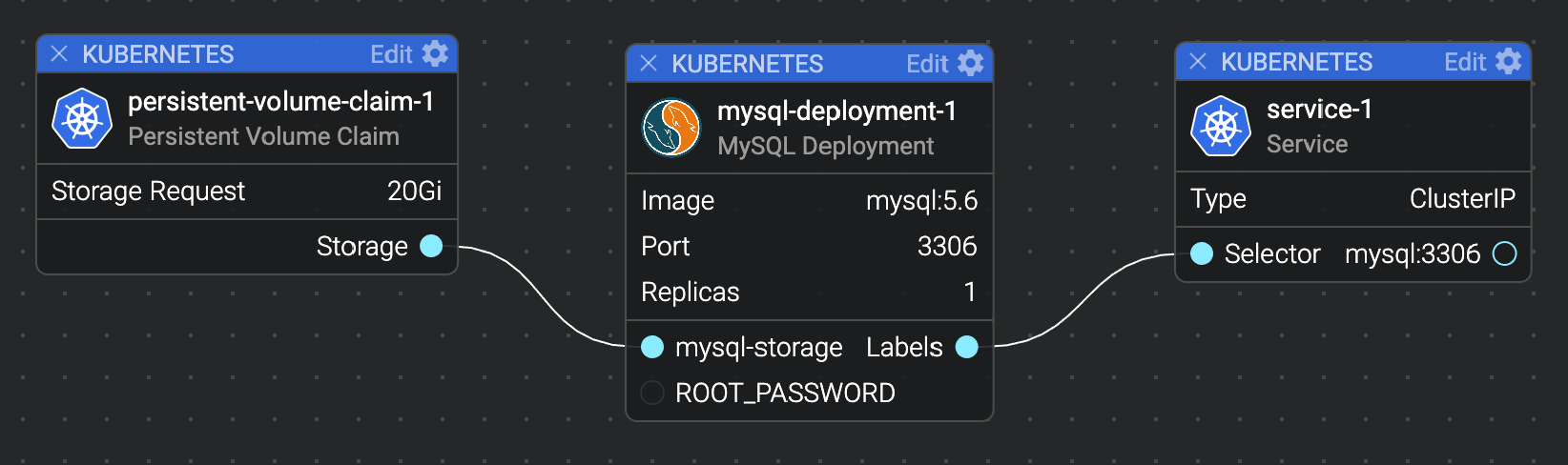The width and height of the screenshot is (1568, 465).
Task: Click the MySQL dolphin icon on mysql-deployment-1
Action: point(671,128)
